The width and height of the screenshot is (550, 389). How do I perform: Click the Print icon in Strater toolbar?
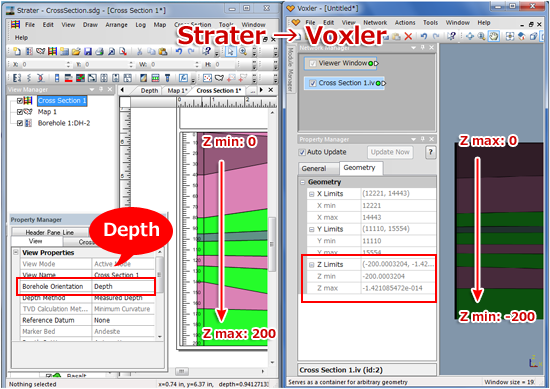(x=99, y=52)
